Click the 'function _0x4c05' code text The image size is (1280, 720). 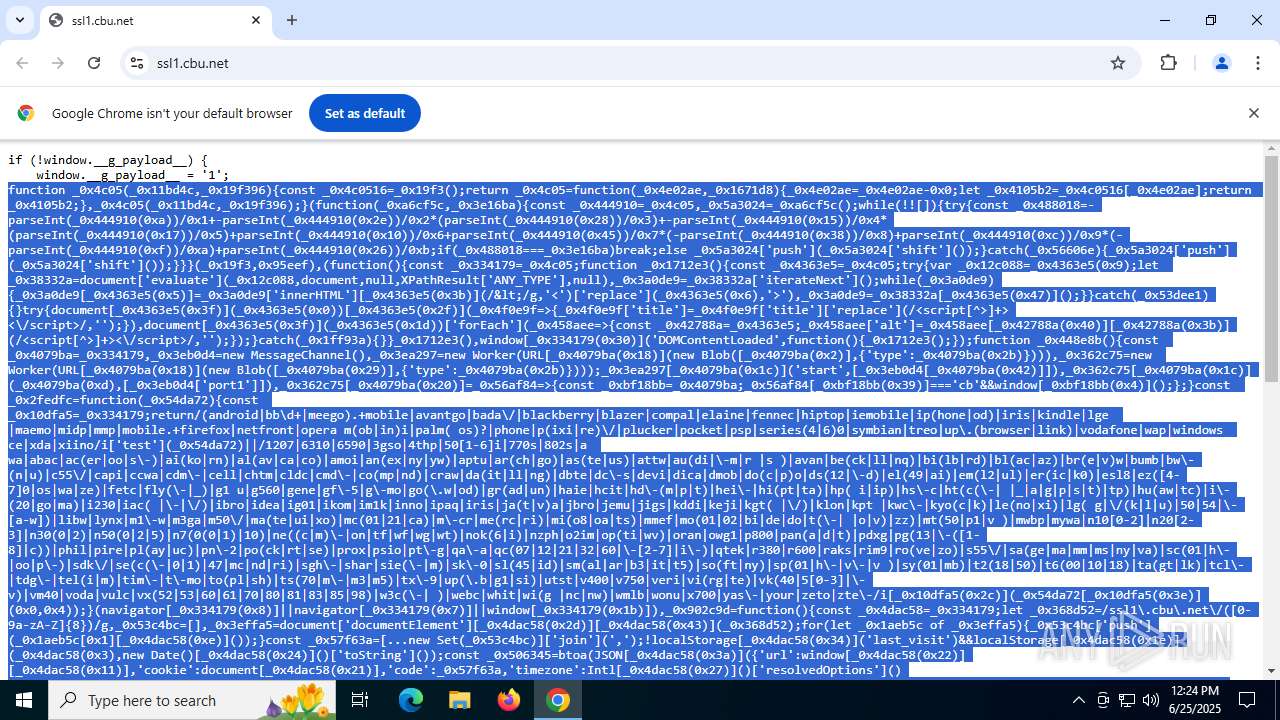pyautogui.click(x=66, y=190)
